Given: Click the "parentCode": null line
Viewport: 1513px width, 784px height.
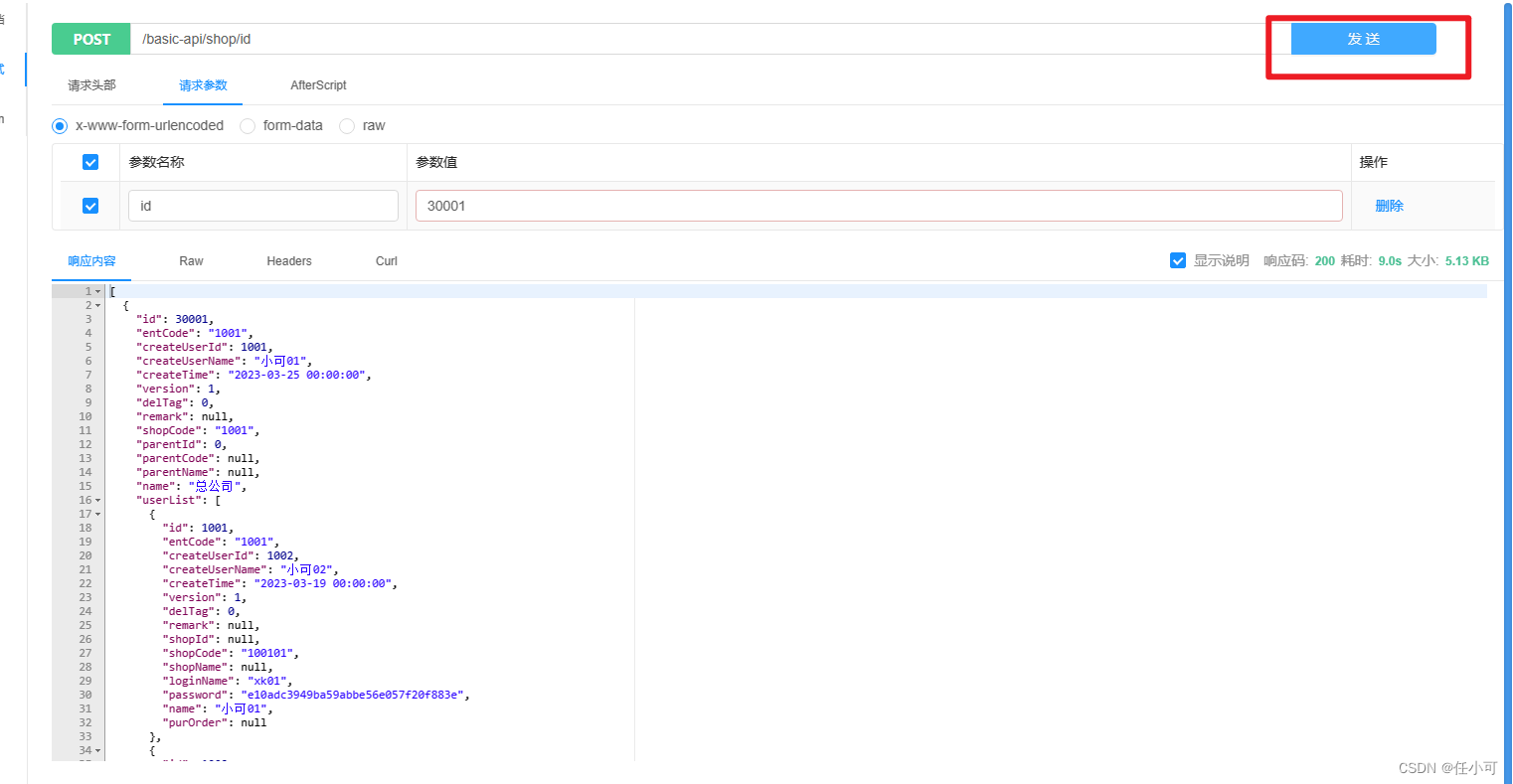Looking at the screenshot, I should point(198,459).
